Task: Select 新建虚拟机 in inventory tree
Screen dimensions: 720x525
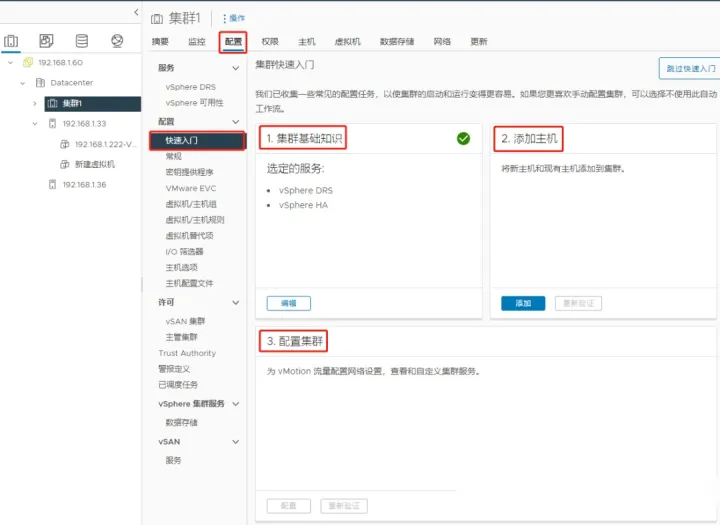Action: 95,164
